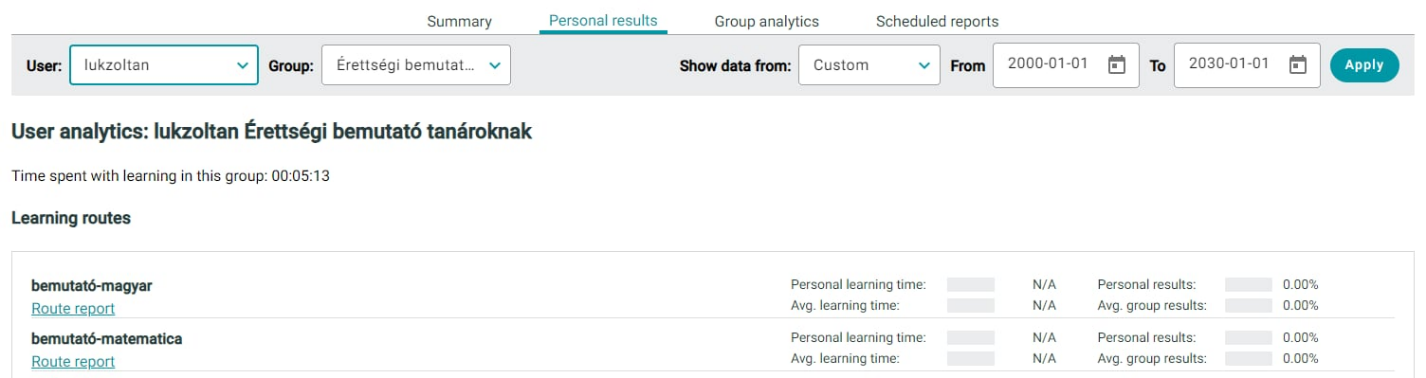Open the From date calendar icon
1426x378 pixels.
1118,65
